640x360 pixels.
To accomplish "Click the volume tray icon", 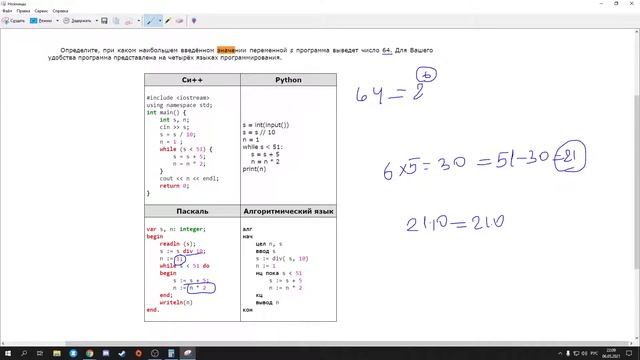I will (584, 353).
